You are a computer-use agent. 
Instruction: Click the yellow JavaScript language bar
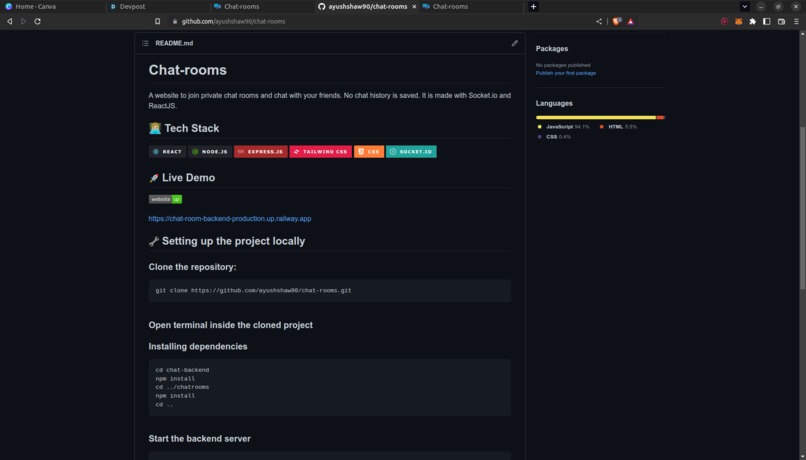[596, 118]
